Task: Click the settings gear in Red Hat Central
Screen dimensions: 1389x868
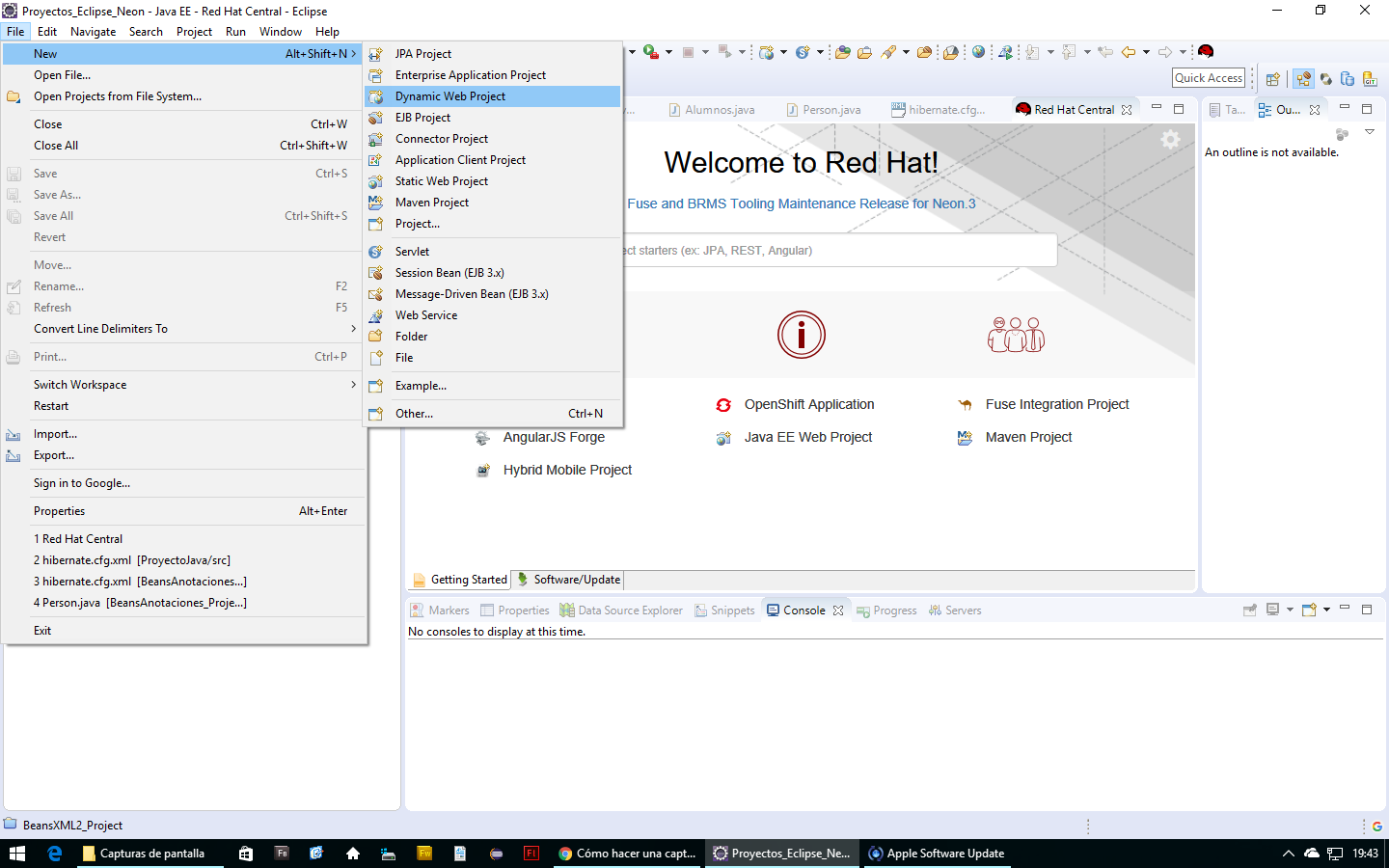Action: tap(1170, 140)
